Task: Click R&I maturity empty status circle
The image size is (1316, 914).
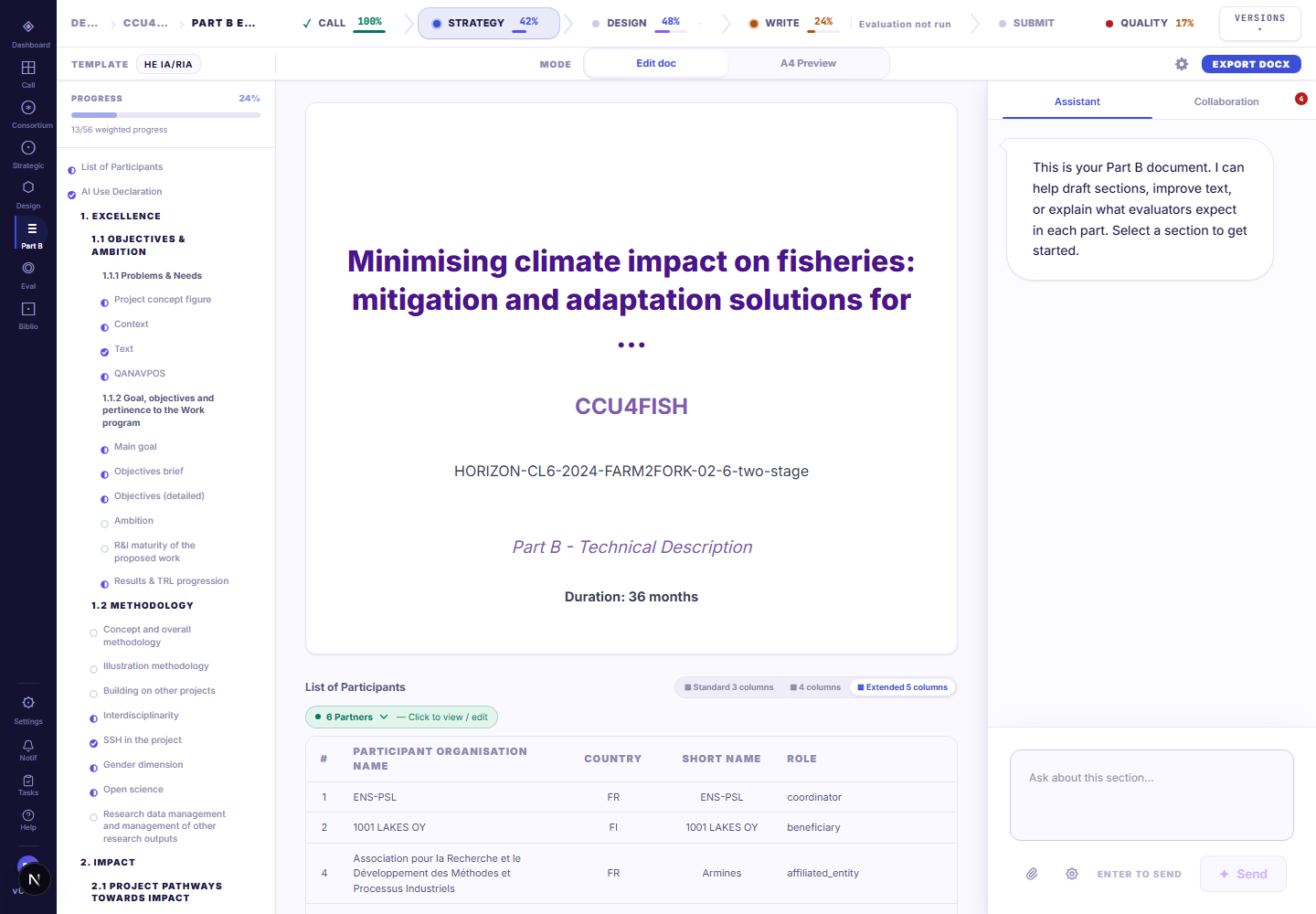Action: 104,548
